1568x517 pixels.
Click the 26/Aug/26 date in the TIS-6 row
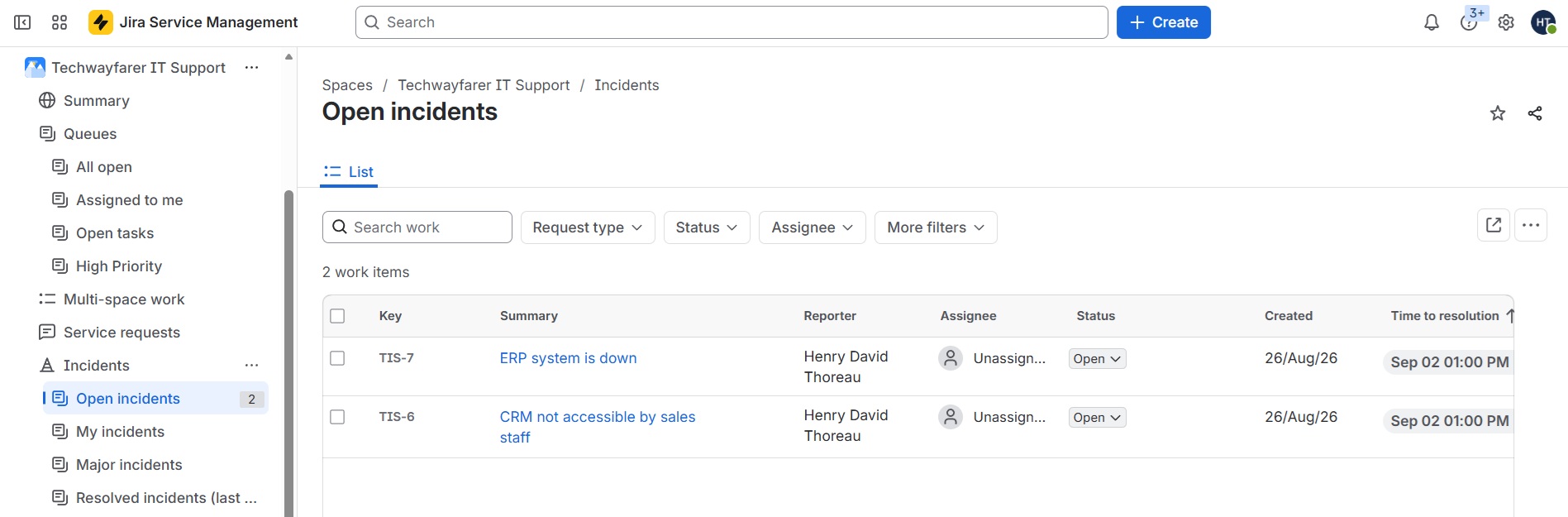pyautogui.click(x=1301, y=417)
